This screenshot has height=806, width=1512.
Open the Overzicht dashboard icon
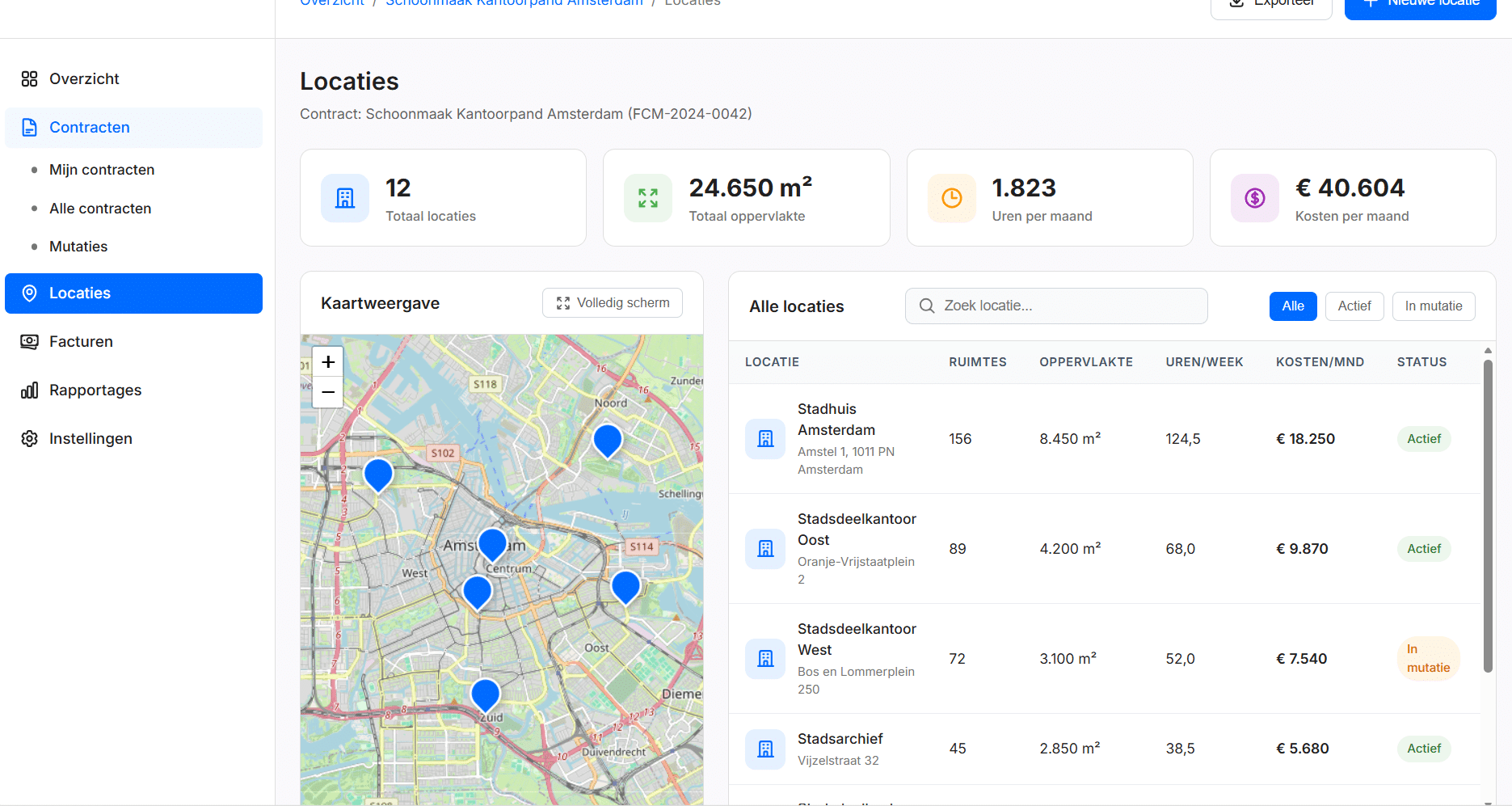coord(29,78)
